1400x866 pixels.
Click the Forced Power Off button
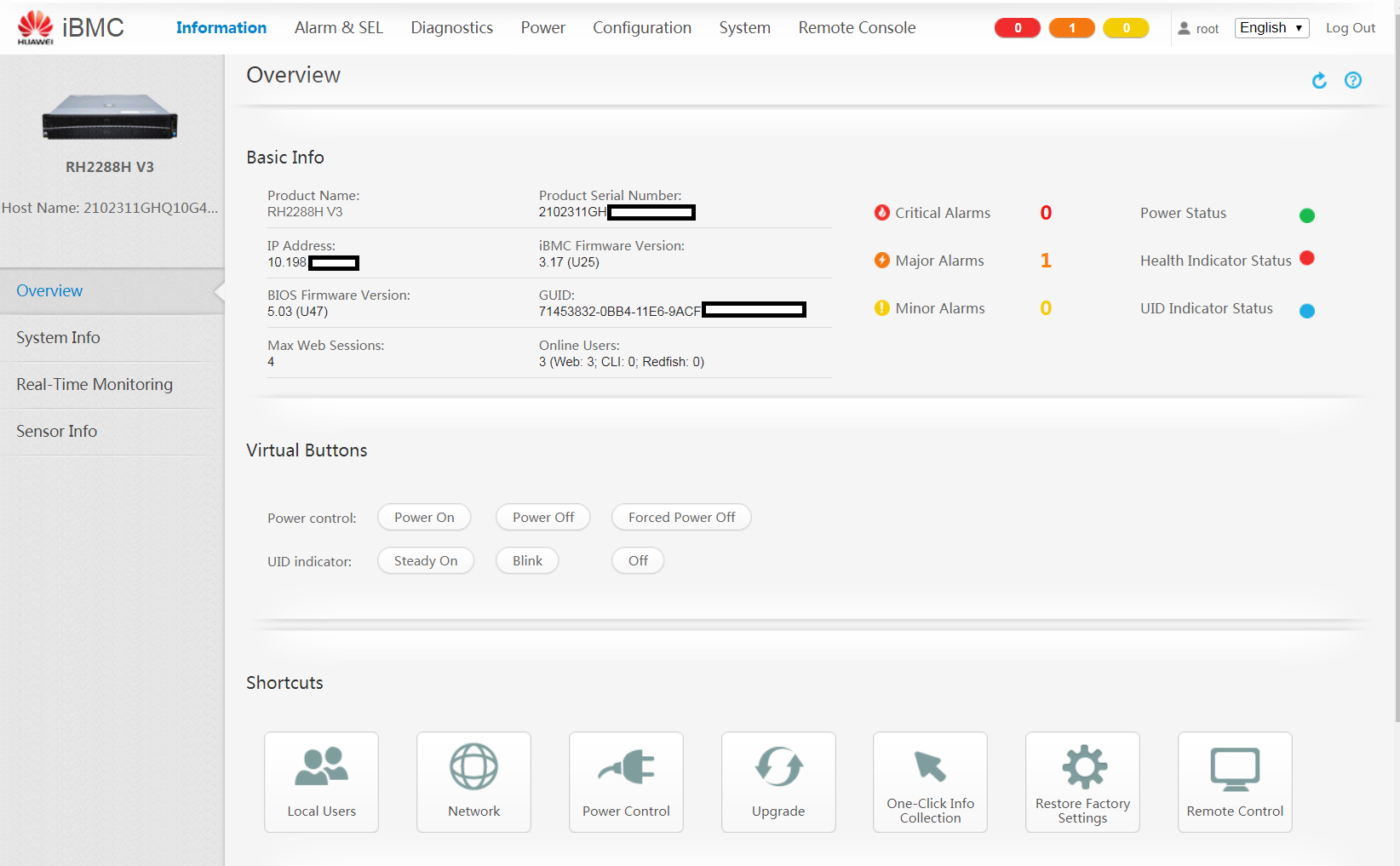click(681, 517)
